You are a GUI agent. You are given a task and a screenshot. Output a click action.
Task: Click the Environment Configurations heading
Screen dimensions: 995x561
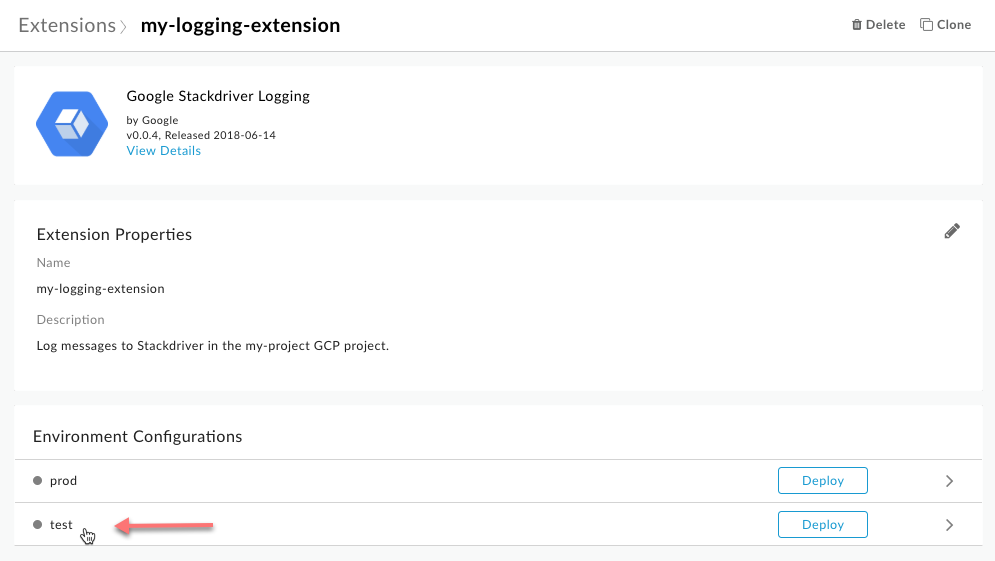click(x=137, y=437)
